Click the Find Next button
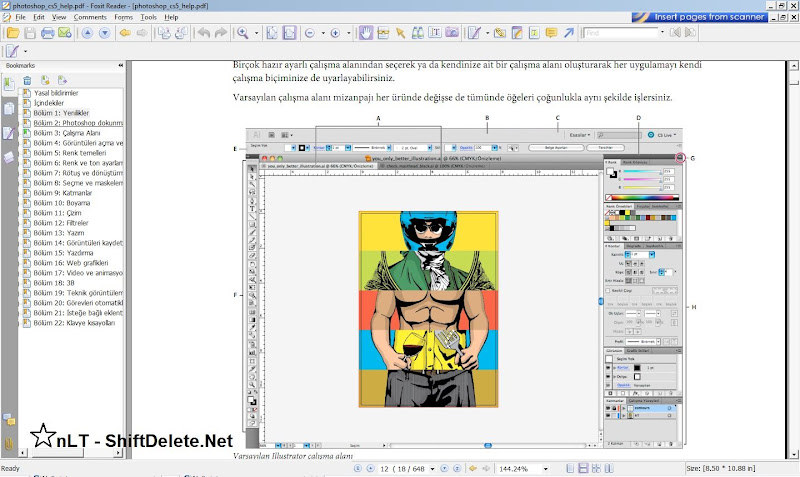This screenshot has width=800, height=477. point(690,33)
